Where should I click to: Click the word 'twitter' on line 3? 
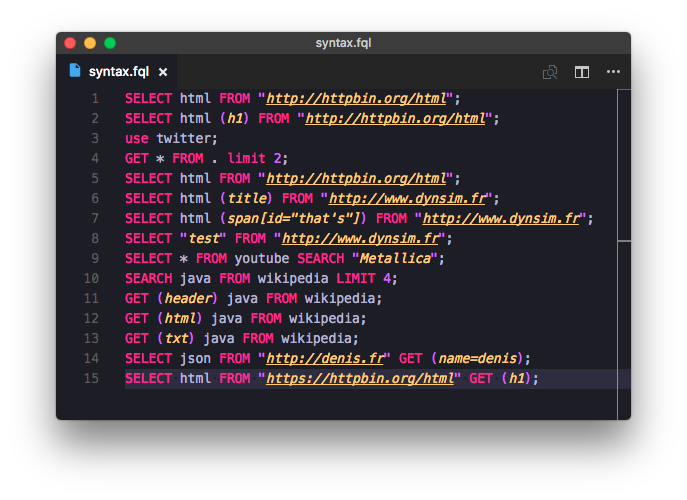(184, 138)
